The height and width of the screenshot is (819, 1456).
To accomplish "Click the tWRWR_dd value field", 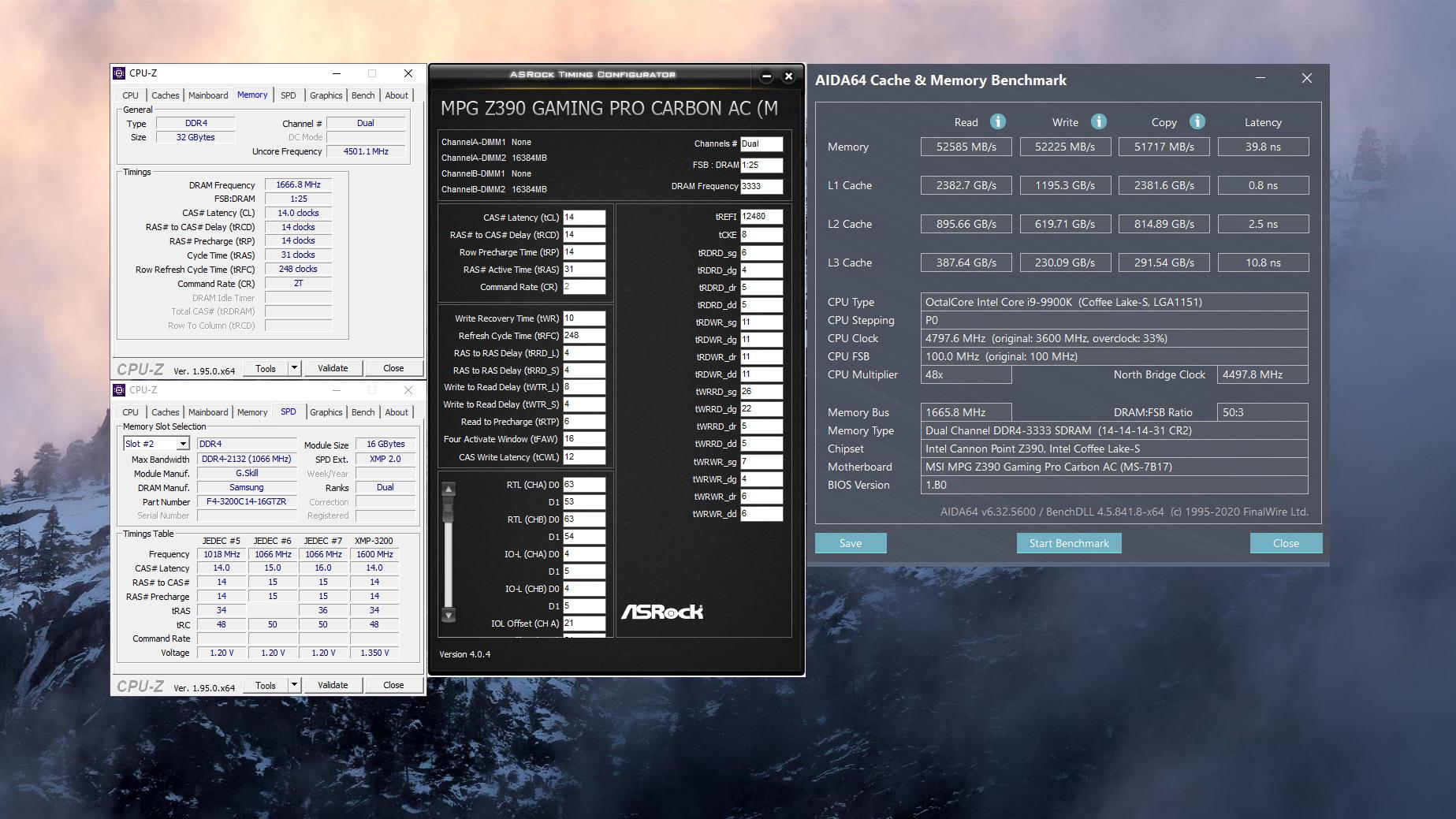I will click(x=762, y=514).
